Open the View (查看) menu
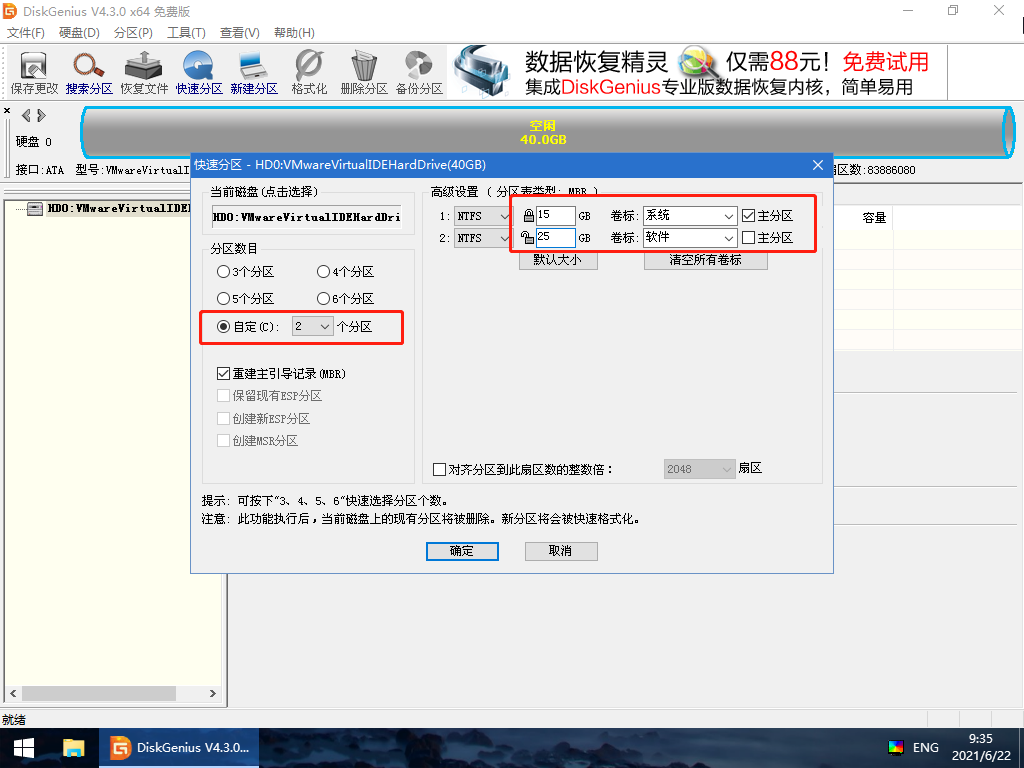 pos(240,33)
